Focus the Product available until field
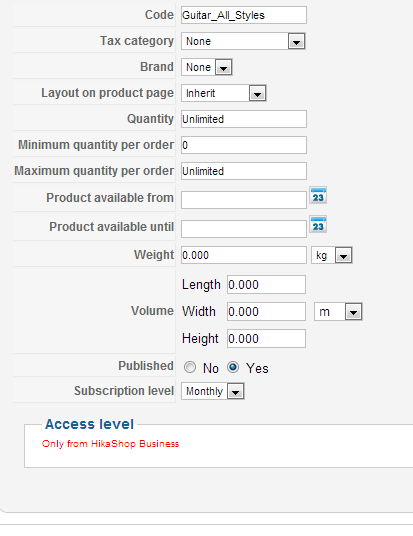The image size is (413, 536). coord(244,229)
